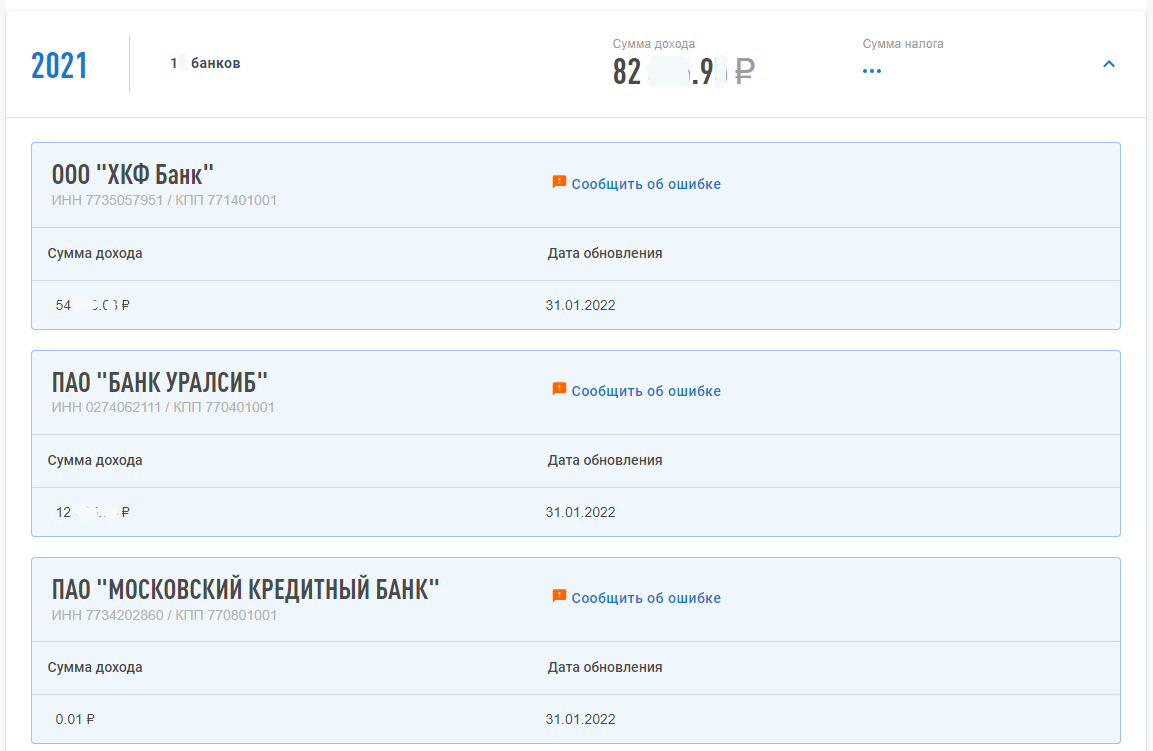This screenshot has height=751, width=1153.
Task: Click the ХКФ Банк income value starting with 54
Action: pyautogui.click(x=93, y=305)
